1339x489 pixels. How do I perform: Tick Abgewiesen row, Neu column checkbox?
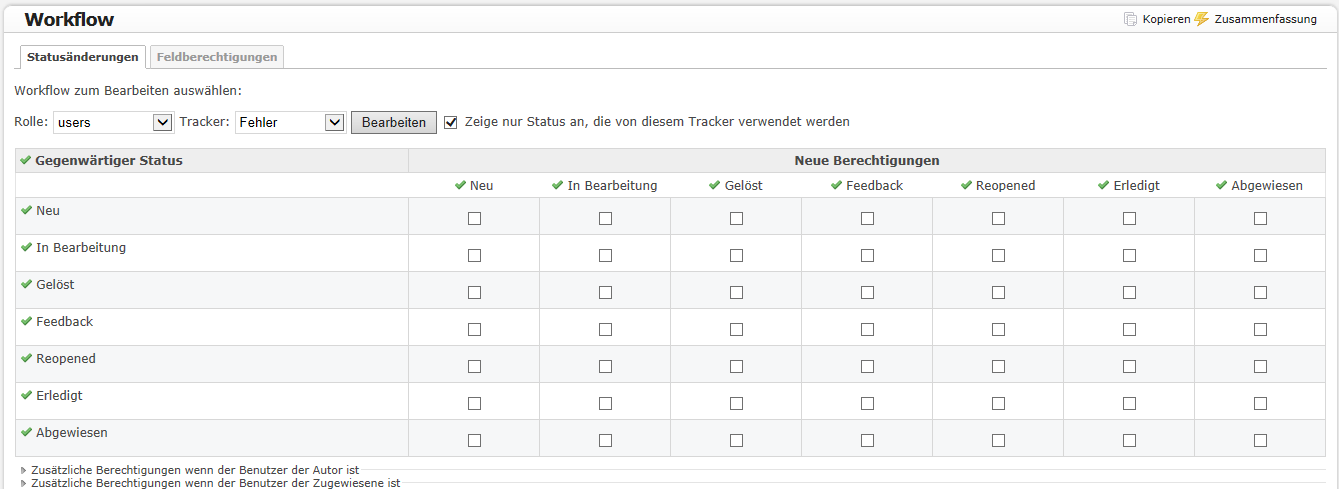[x=474, y=440]
